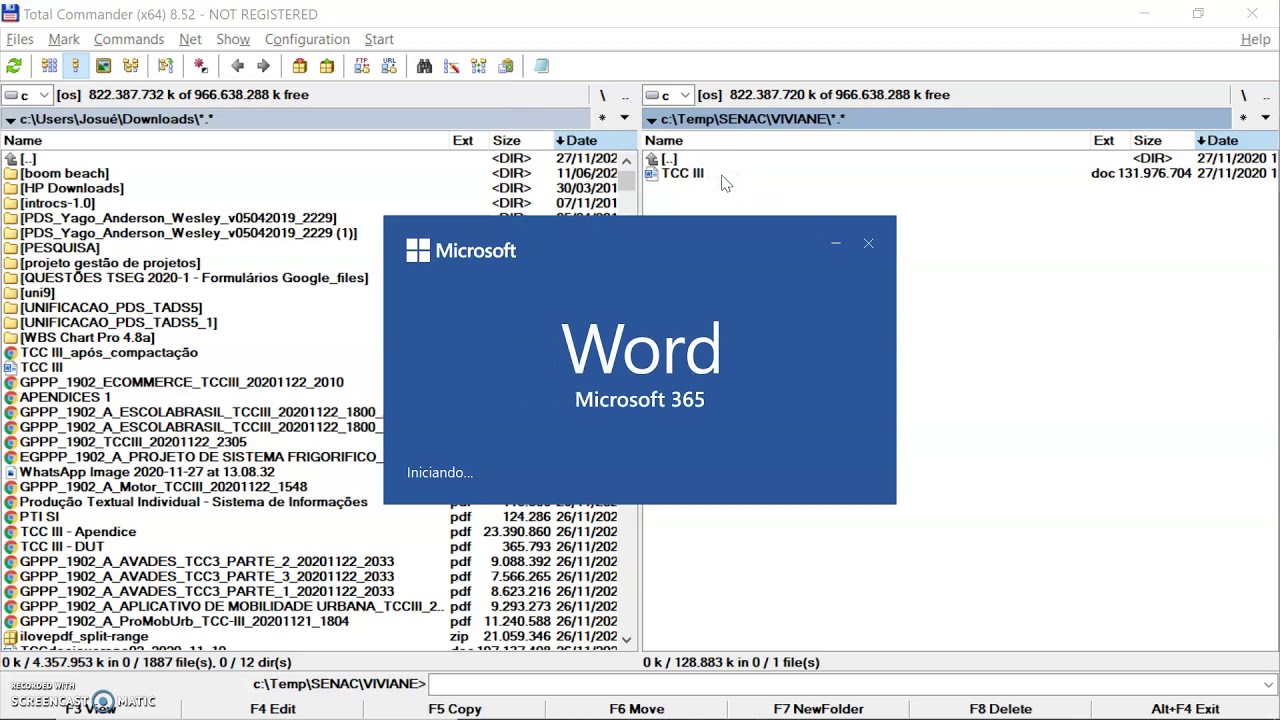Go back with the left arrow icon
Image resolution: width=1280 pixels, height=720 pixels.
(x=237, y=66)
